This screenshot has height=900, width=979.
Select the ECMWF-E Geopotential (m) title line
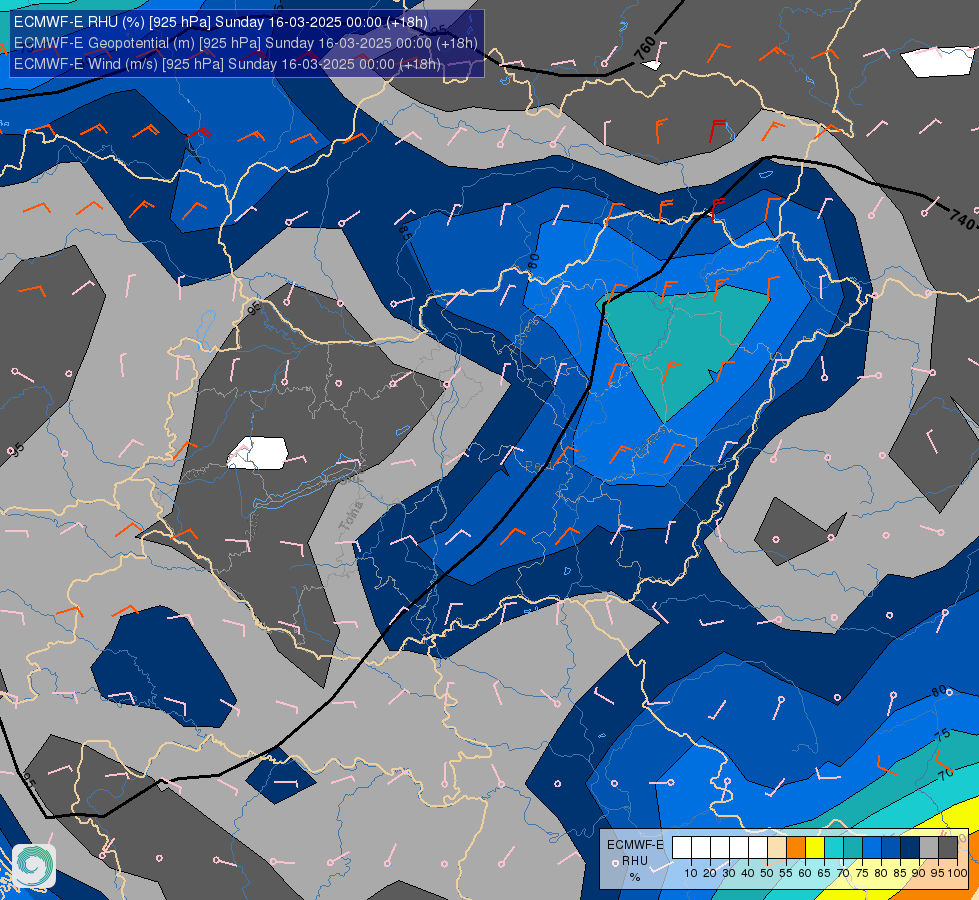coord(245,43)
